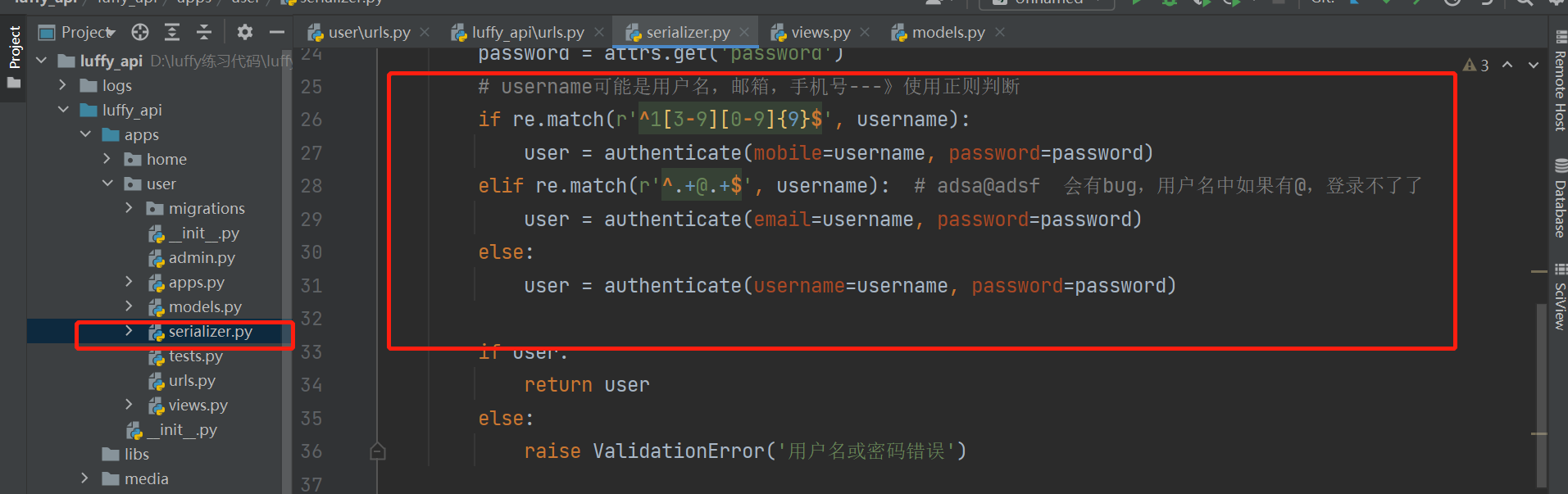Click the 'else:' keyword on line 30
The width and height of the screenshot is (1568, 494).
coord(507,252)
